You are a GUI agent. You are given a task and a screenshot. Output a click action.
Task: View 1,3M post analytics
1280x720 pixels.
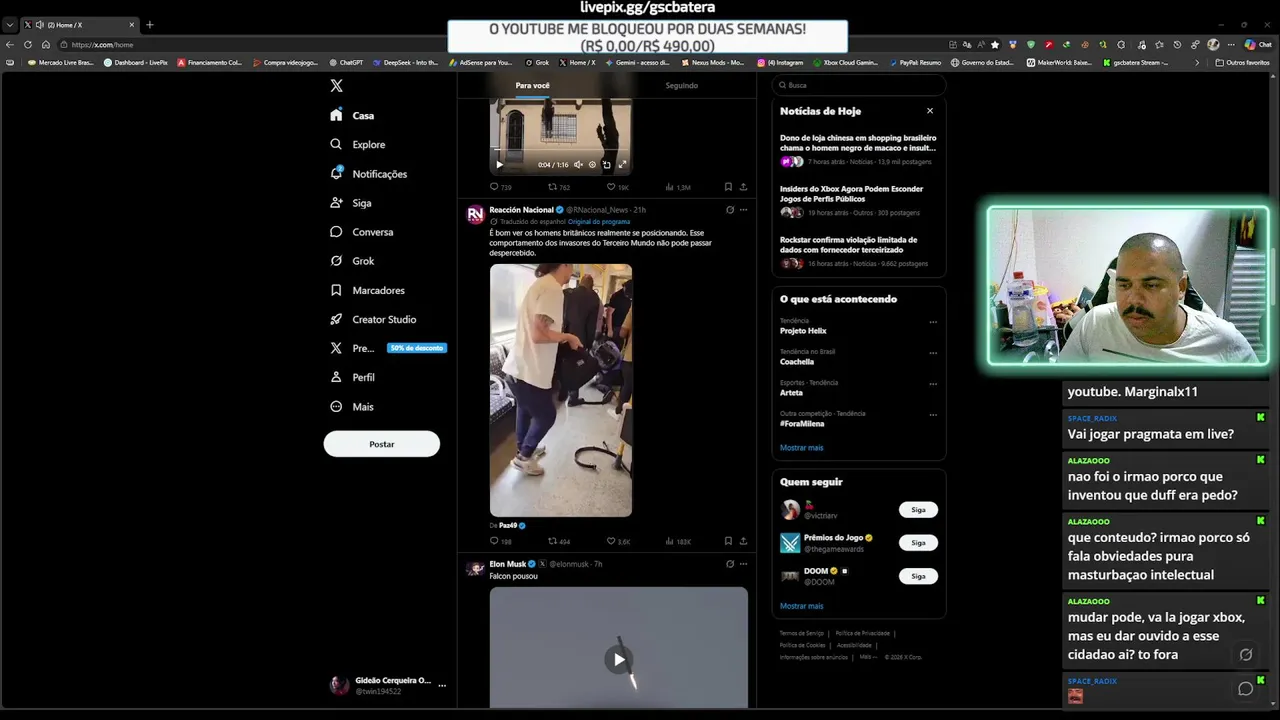click(x=677, y=187)
